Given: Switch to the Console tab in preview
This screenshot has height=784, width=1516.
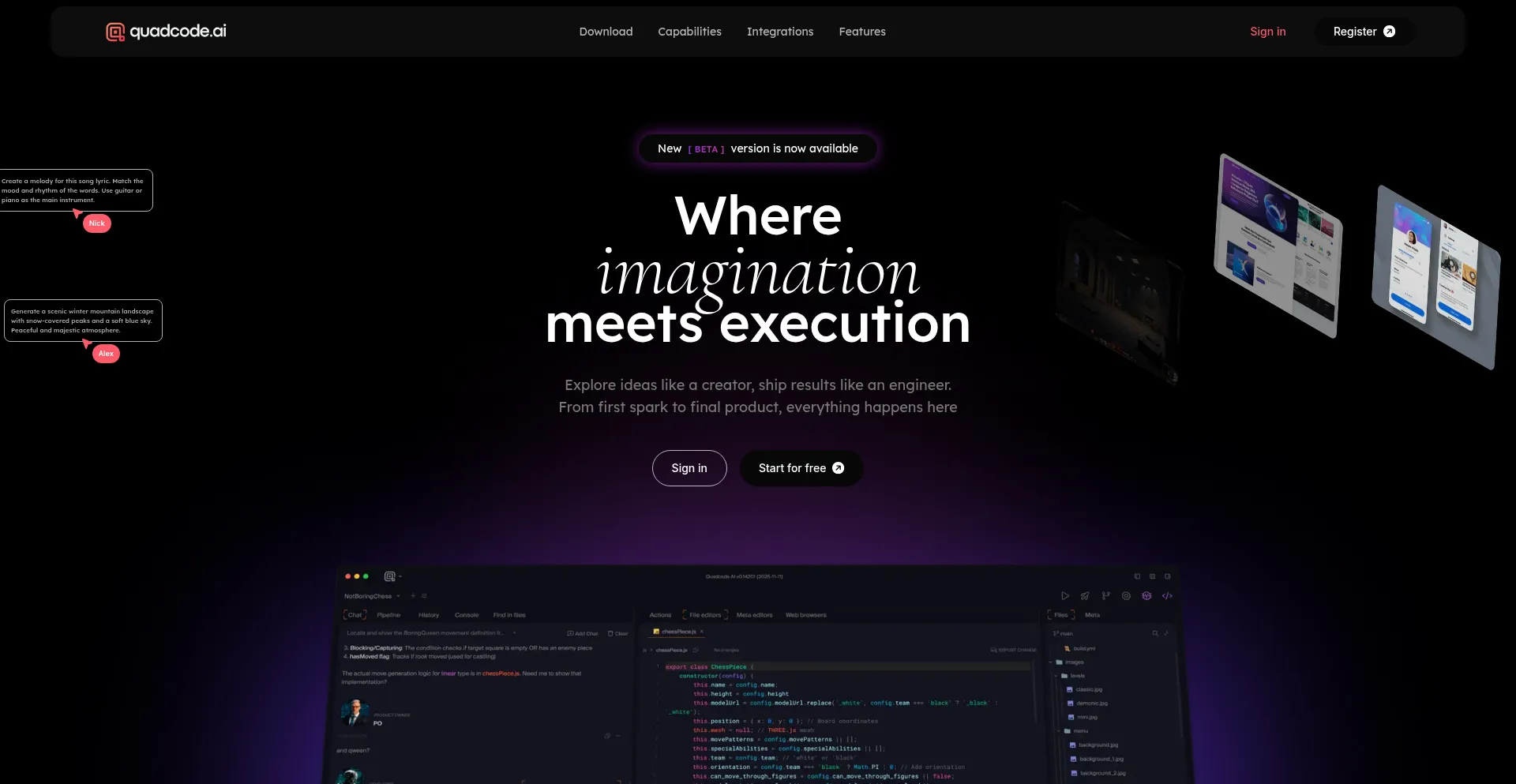Looking at the screenshot, I should point(467,615).
